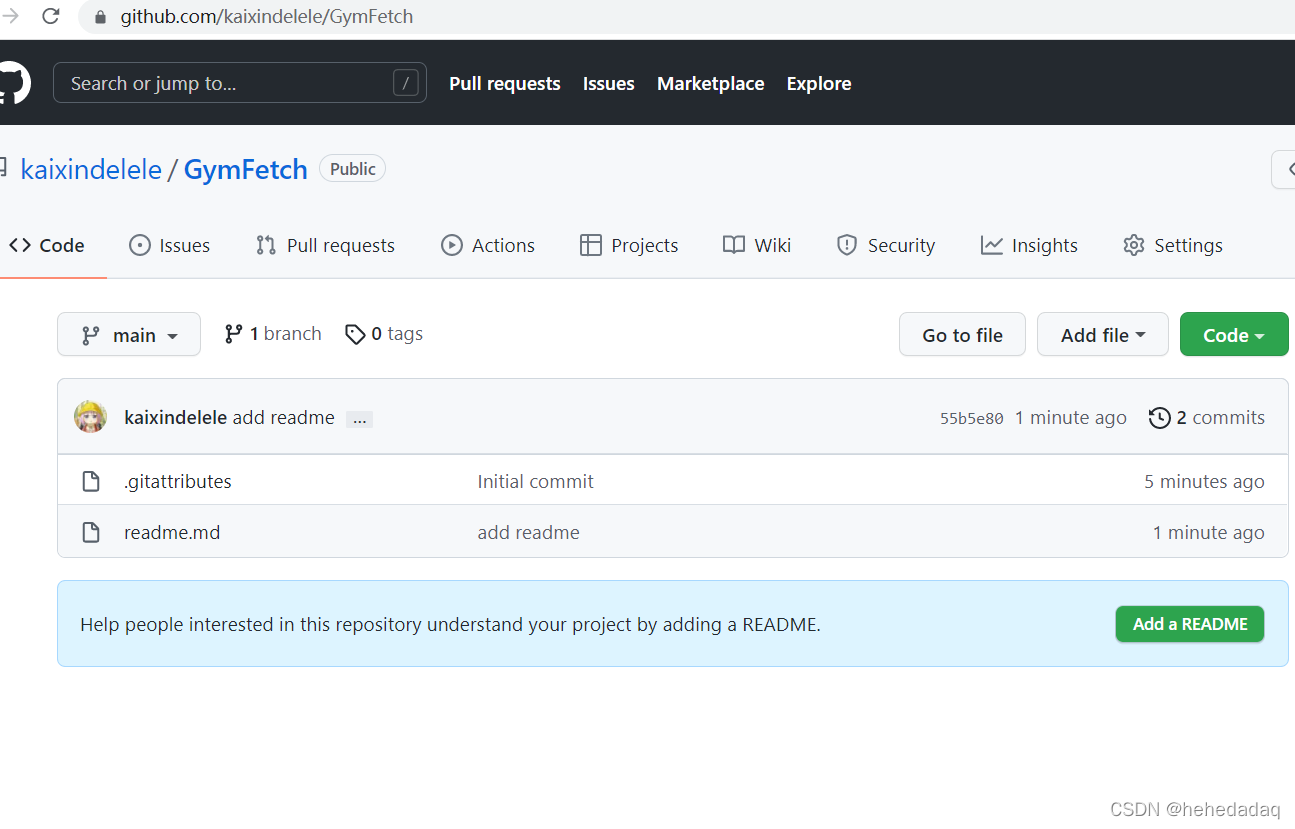The height and width of the screenshot is (829, 1295).
Task: Open Explore in the header
Action: point(819,84)
